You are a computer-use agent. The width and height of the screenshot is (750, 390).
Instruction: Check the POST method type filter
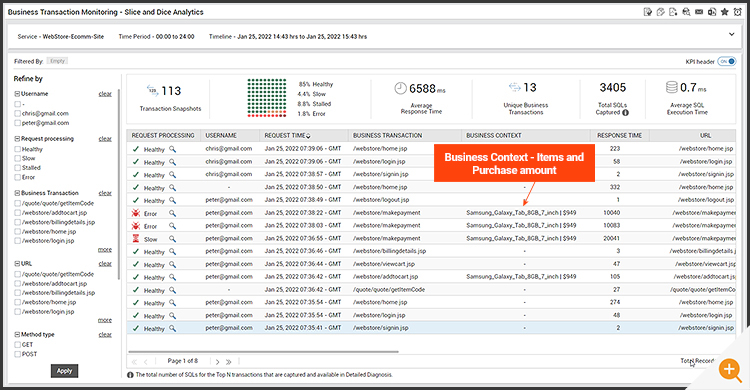[x=18, y=354]
